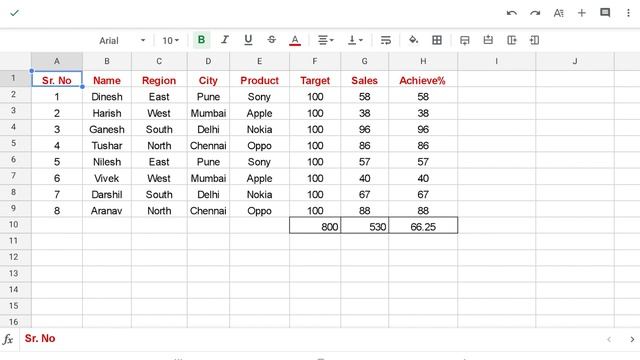The image size is (640, 360).
Task: Open horizontal alignment options
Action: (x=325, y=40)
